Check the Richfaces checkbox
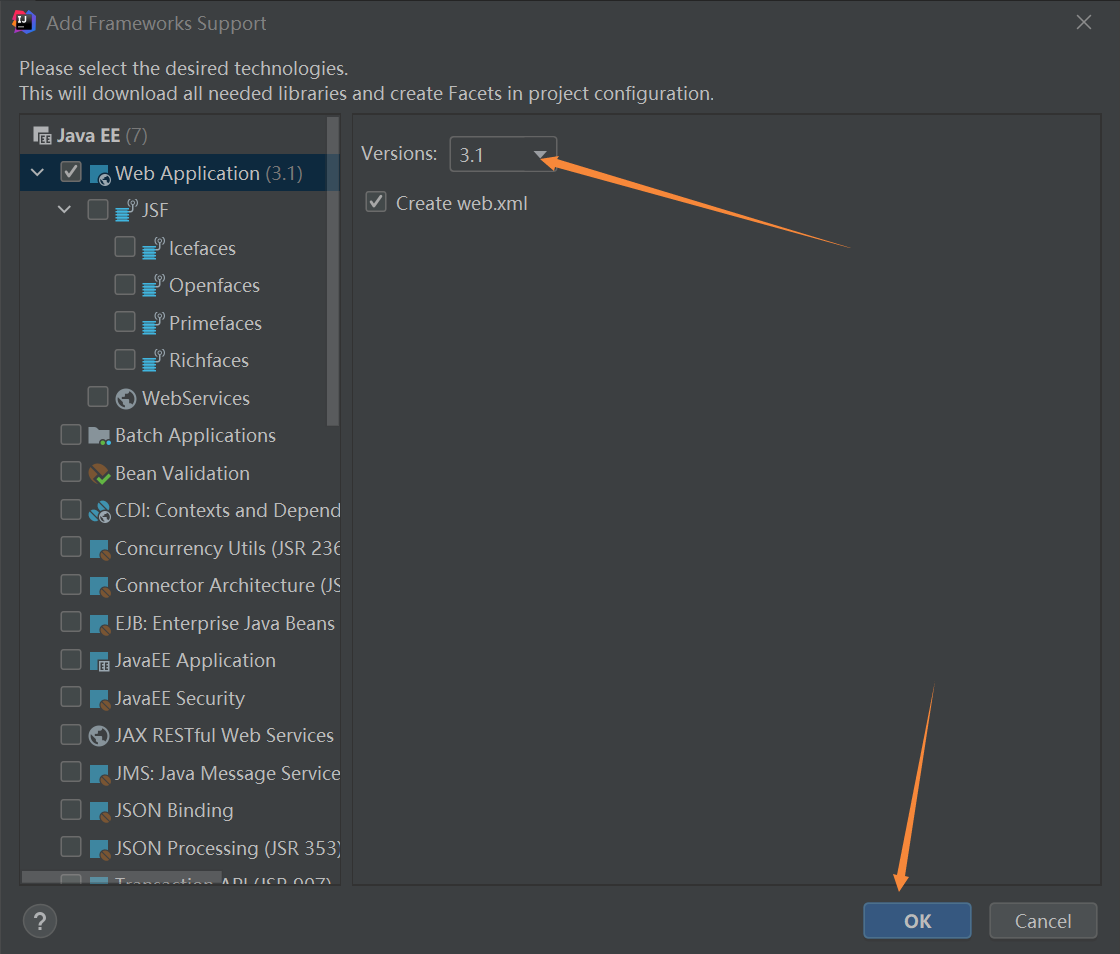Image resolution: width=1120 pixels, height=954 pixels. click(125, 359)
